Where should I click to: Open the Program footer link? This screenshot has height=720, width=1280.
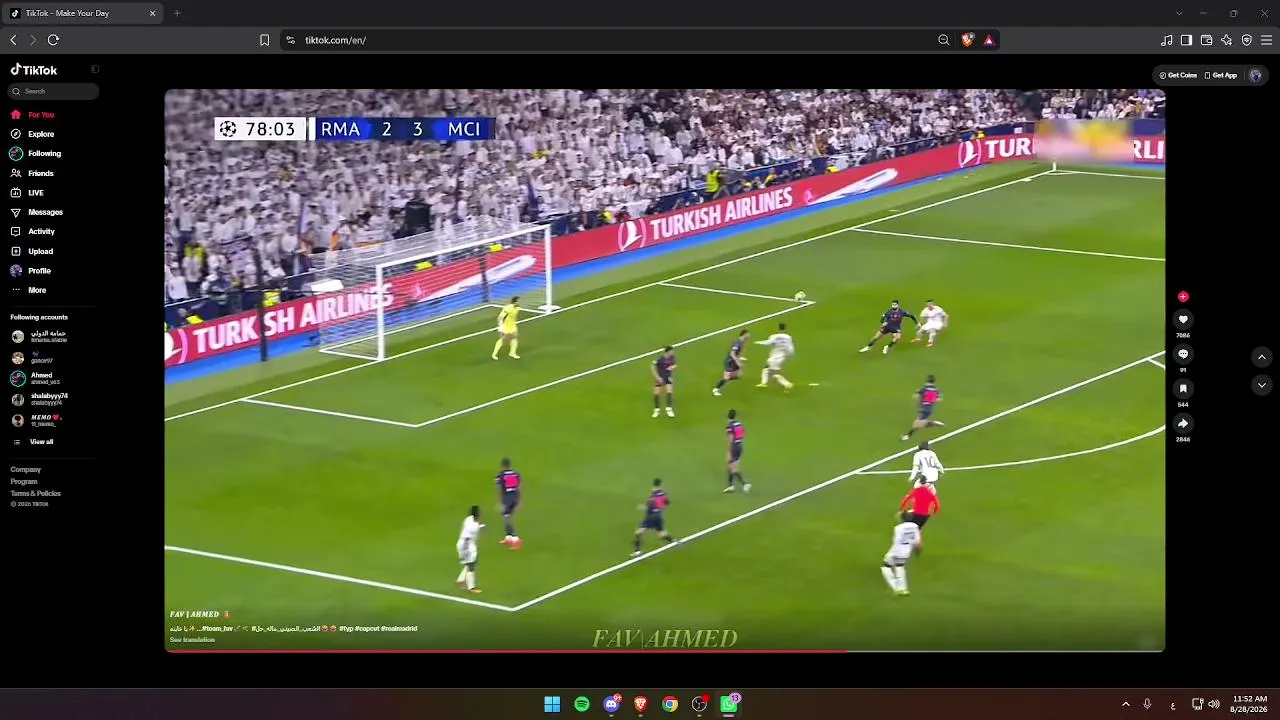(x=24, y=482)
